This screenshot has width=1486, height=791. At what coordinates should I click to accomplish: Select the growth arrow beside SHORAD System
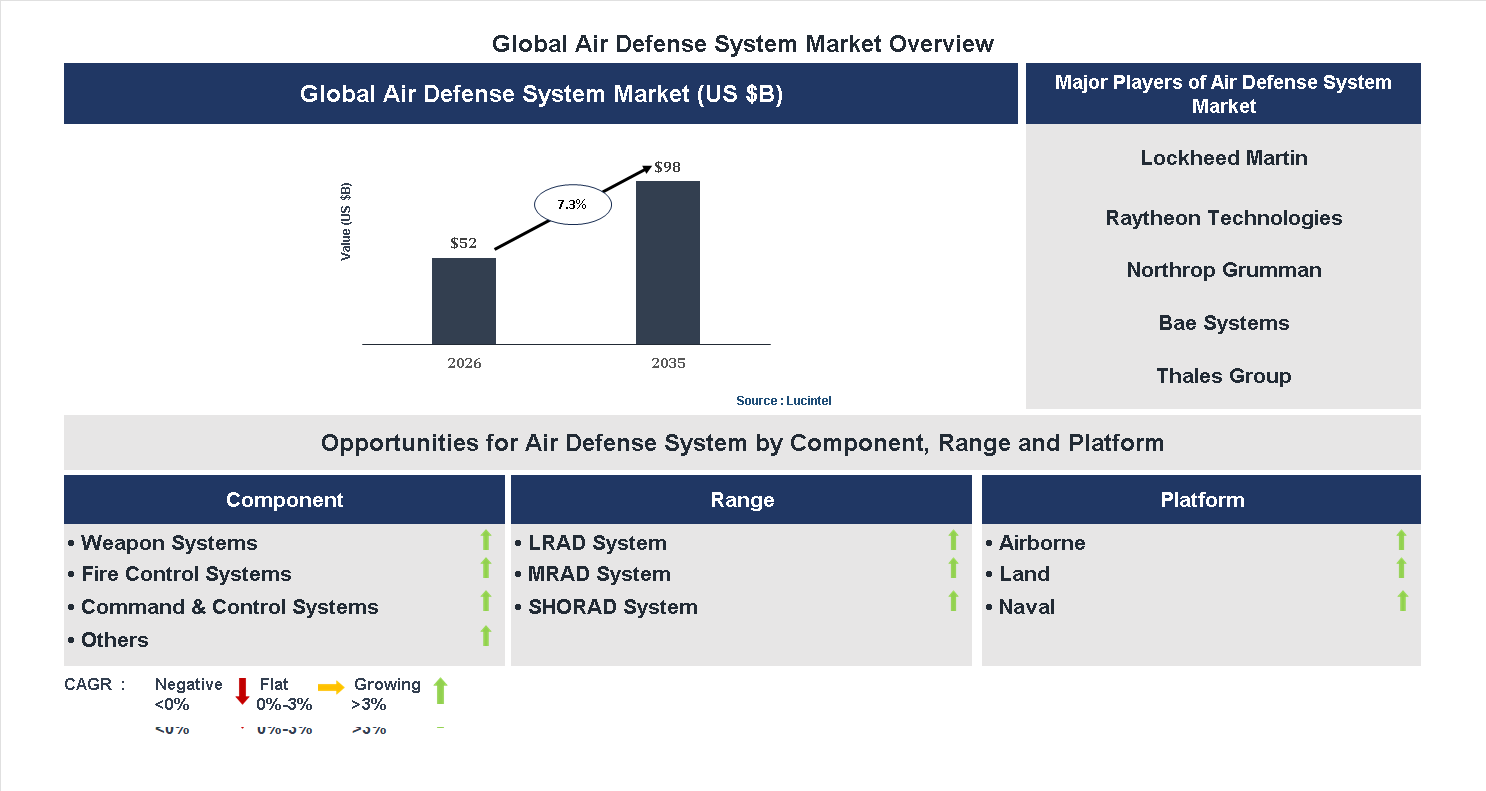tap(952, 602)
